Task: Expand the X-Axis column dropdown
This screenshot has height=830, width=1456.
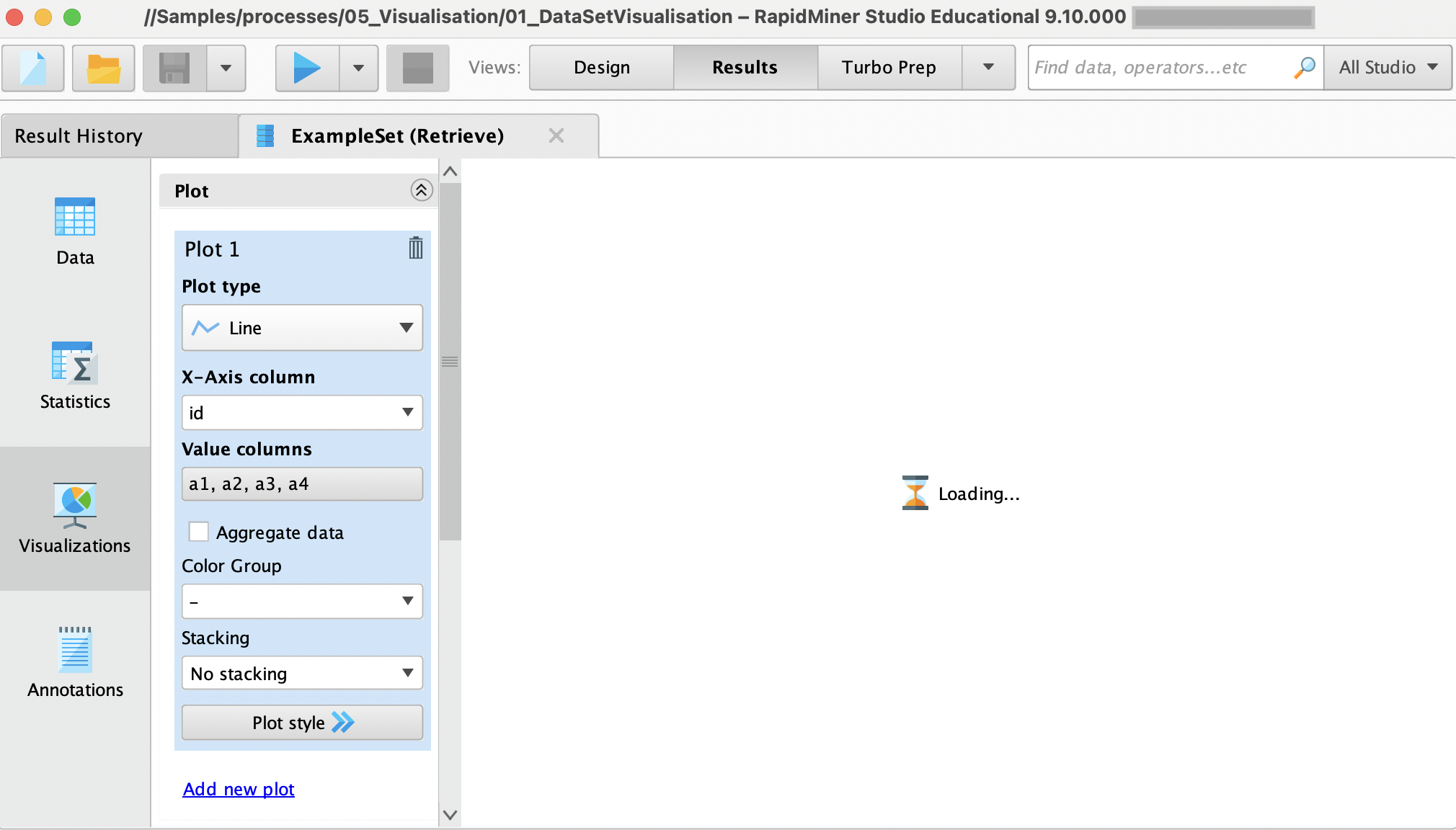Action: tap(302, 413)
